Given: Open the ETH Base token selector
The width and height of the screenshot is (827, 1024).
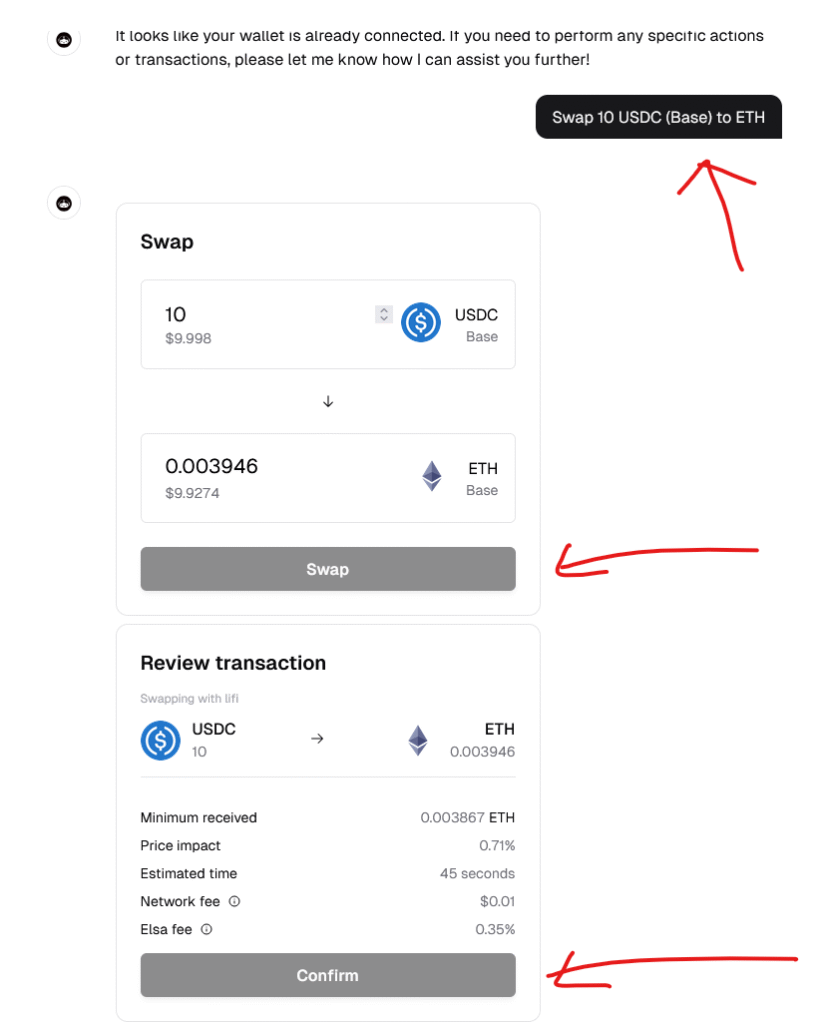Looking at the screenshot, I should [459, 478].
